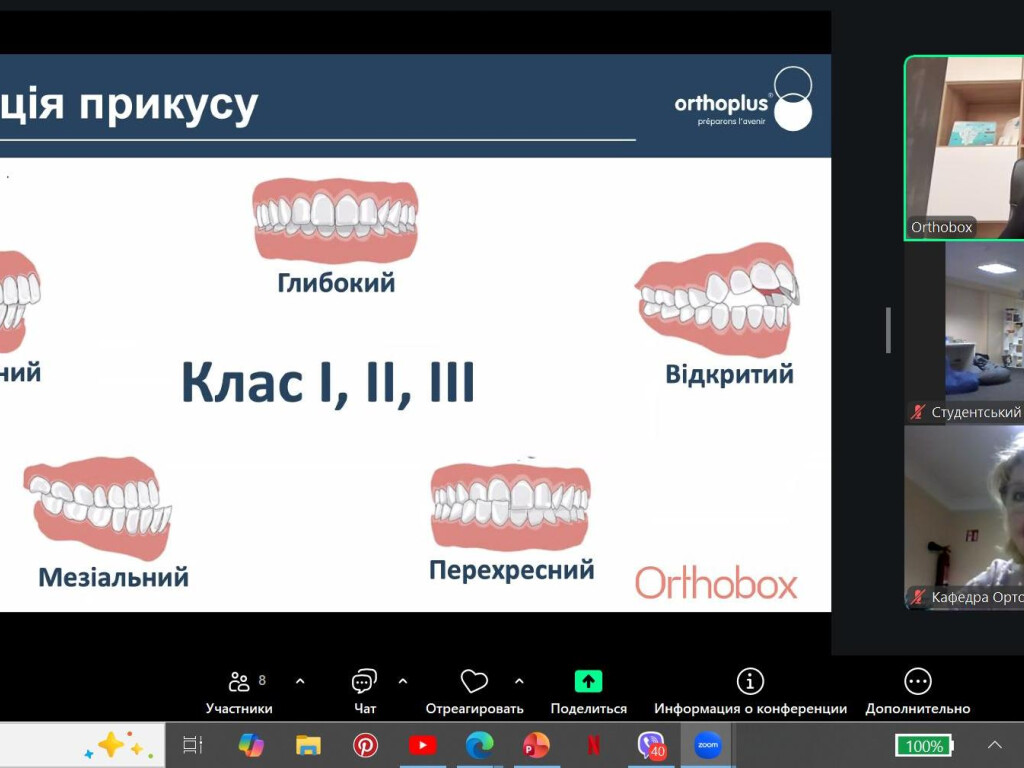
Task: Open the Дополнительно ellipsis menu
Action: click(x=918, y=680)
